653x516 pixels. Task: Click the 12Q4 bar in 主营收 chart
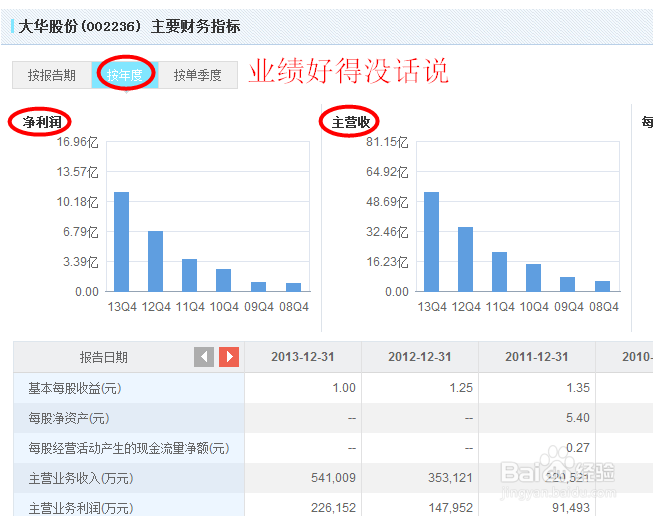465,259
